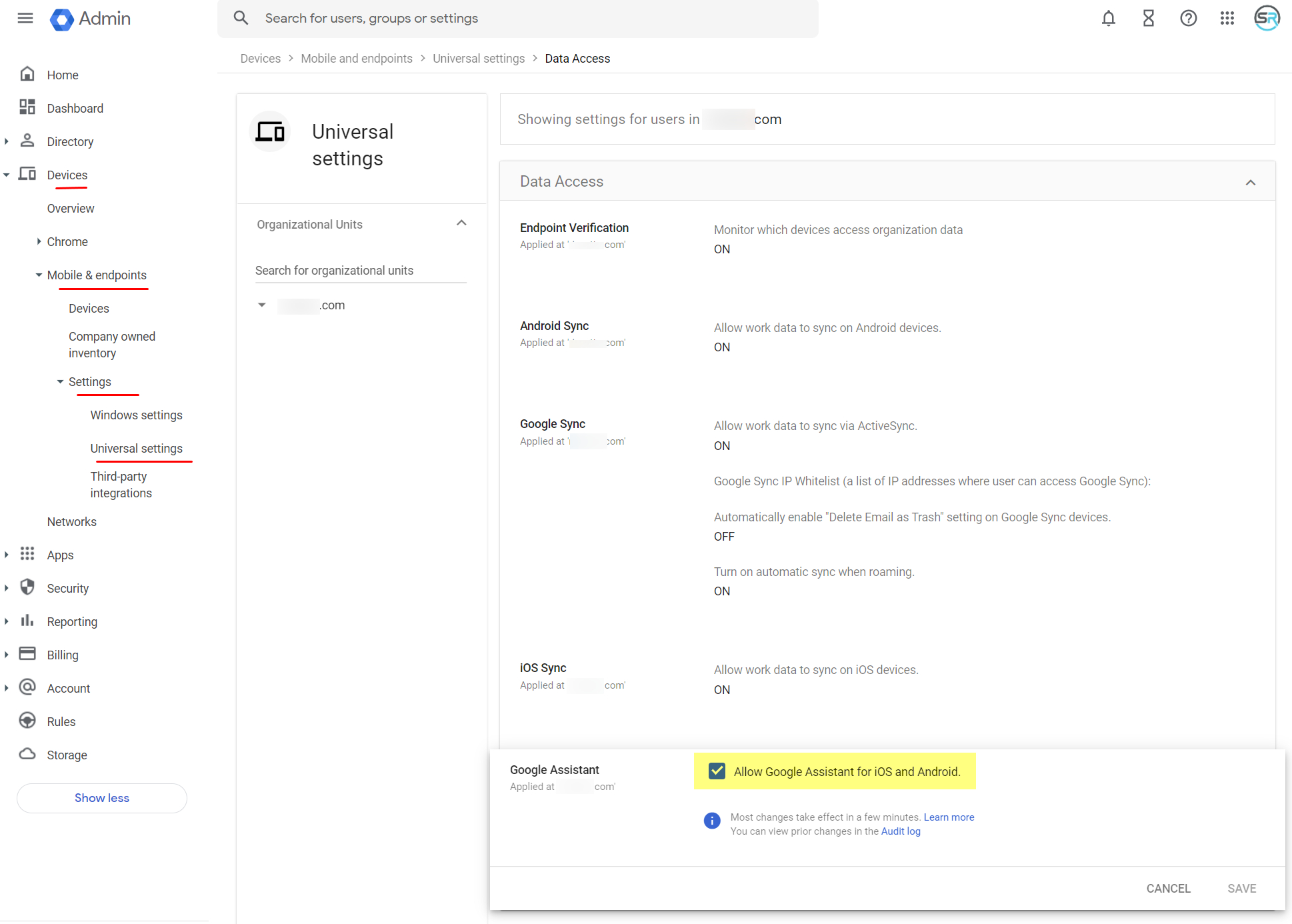Expand the Apps section arrow

click(7, 555)
